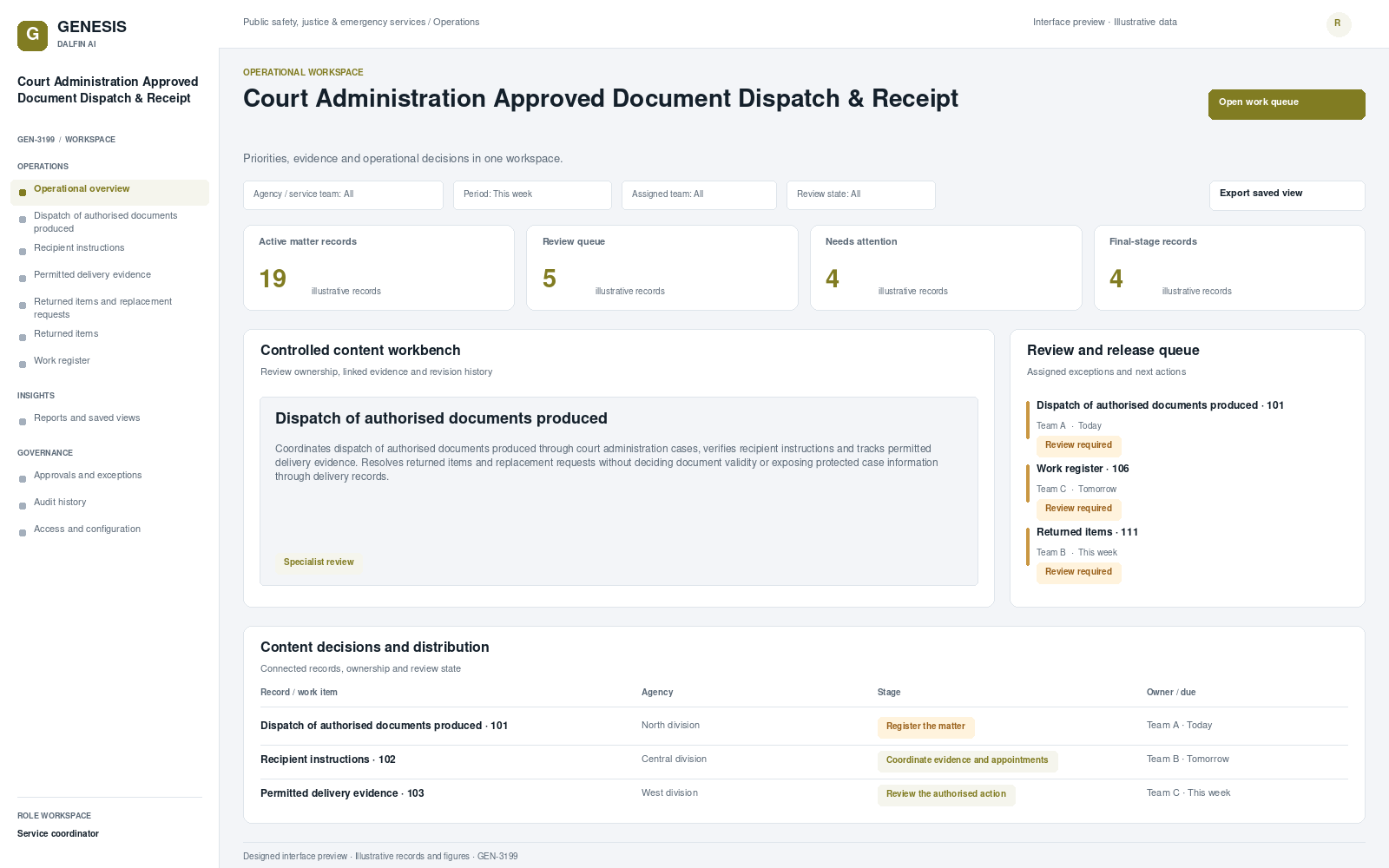The width and height of the screenshot is (1389, 868).
Task: Click Review the authorised action stage badge
Action: pos(946,795)
